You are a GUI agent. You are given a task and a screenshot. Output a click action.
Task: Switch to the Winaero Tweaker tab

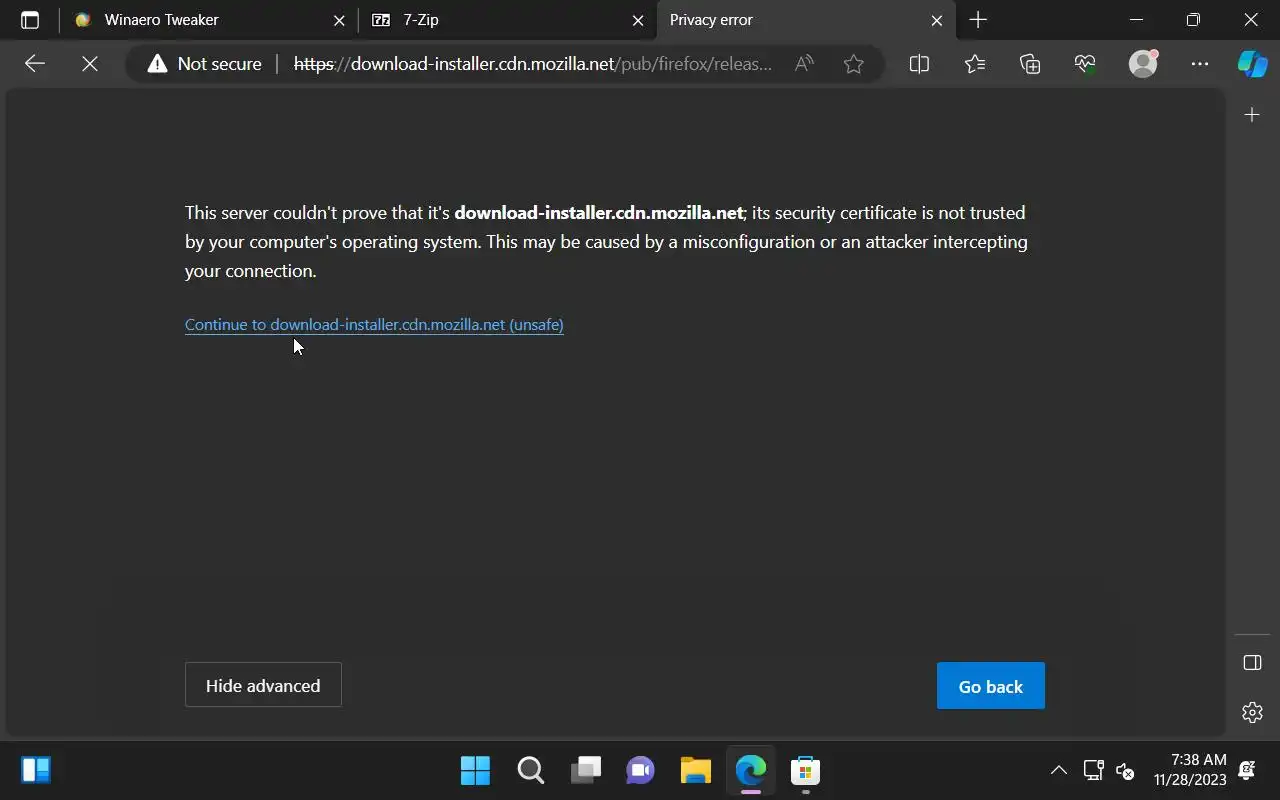[x=209, y=20]
